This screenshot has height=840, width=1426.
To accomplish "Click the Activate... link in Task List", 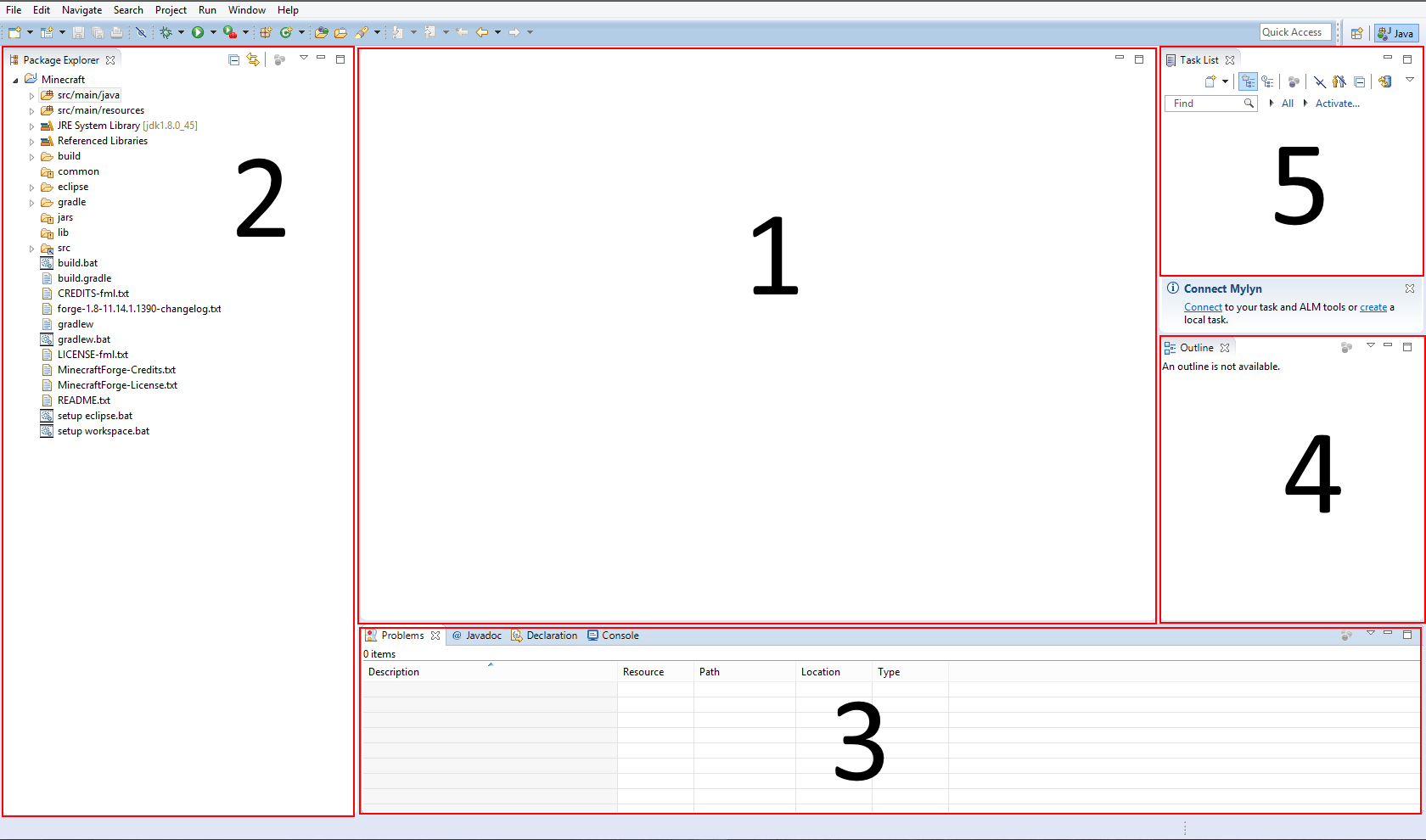I will [x=1337, y=104].
